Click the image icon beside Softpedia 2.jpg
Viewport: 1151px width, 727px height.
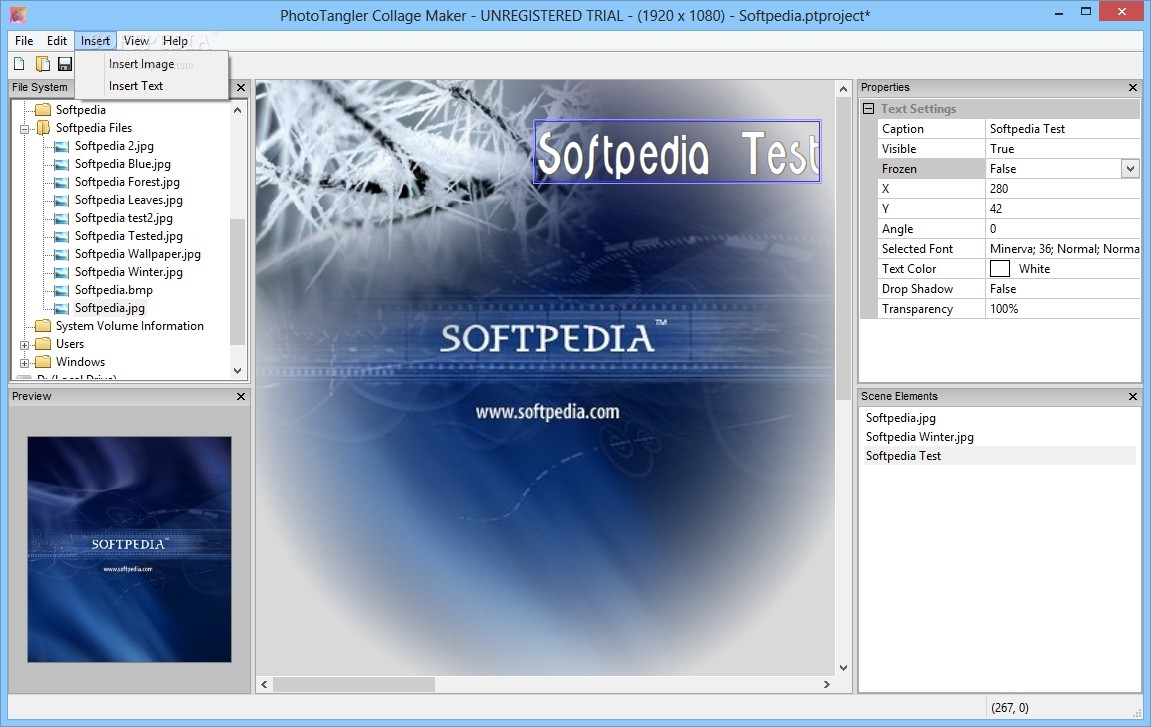tap(62, 146)
